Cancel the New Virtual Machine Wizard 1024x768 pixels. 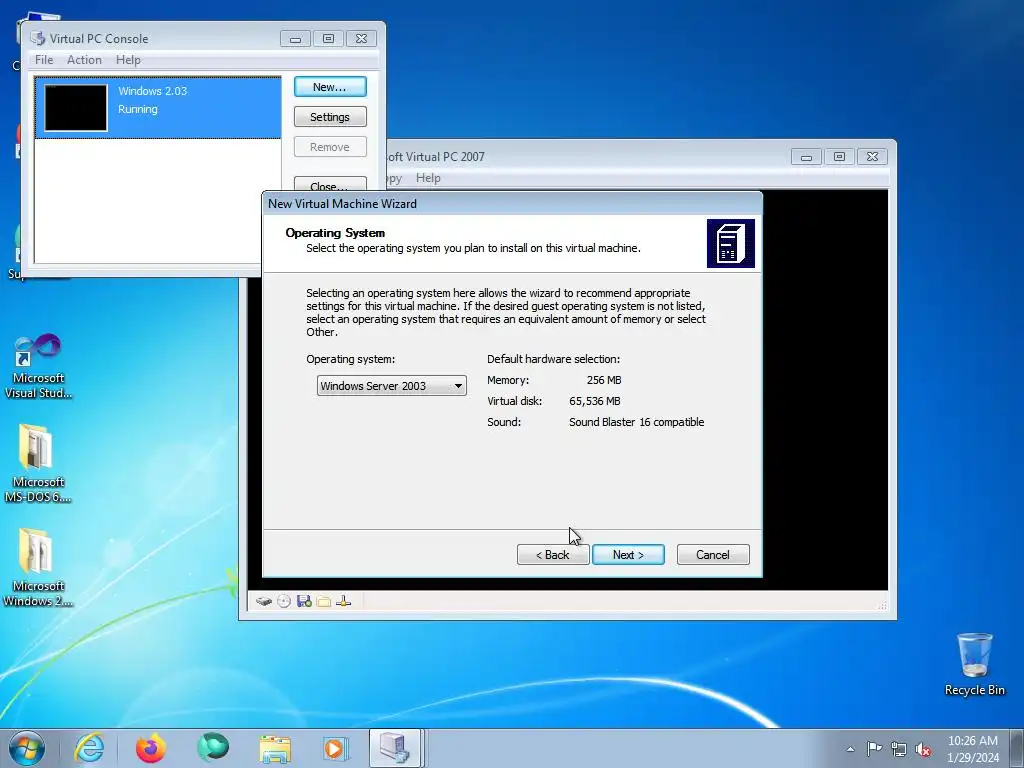[x=713, y=554]
